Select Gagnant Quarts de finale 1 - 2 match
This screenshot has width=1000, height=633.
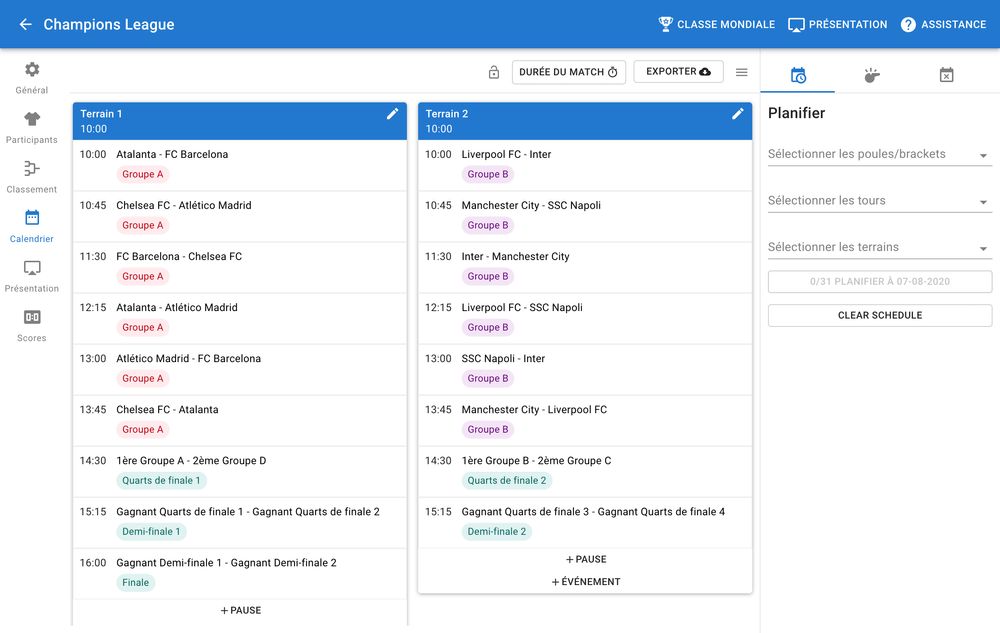point(240,523)
